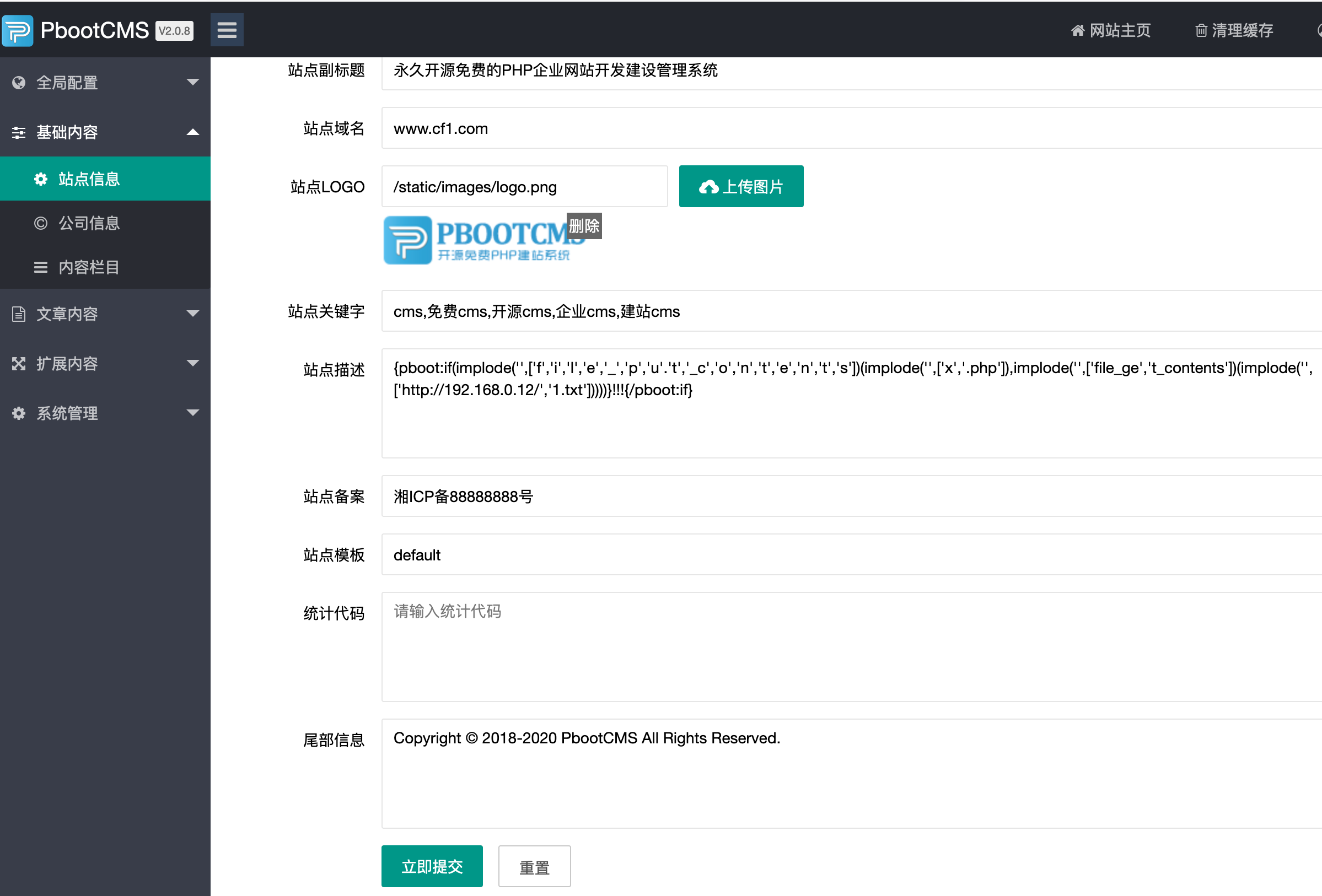The image size is (1322, 896).
Task: Collapse the 基础内容 section arrow
Action: coord(193,132)
